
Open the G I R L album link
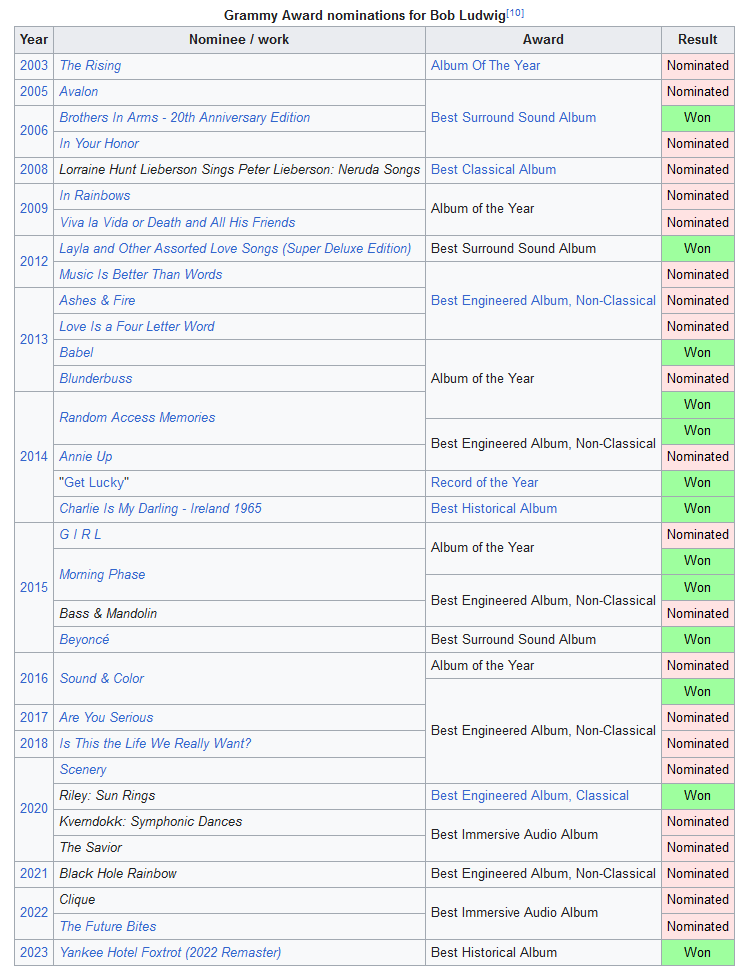coord(80,535)
